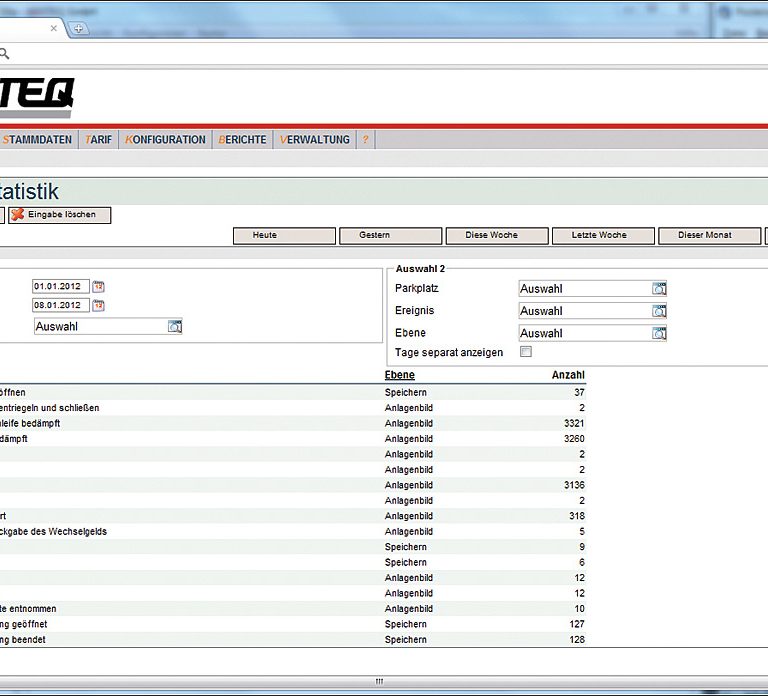
Task: Select row 'entriegeln und schließen'
Action: coord(293,408)
